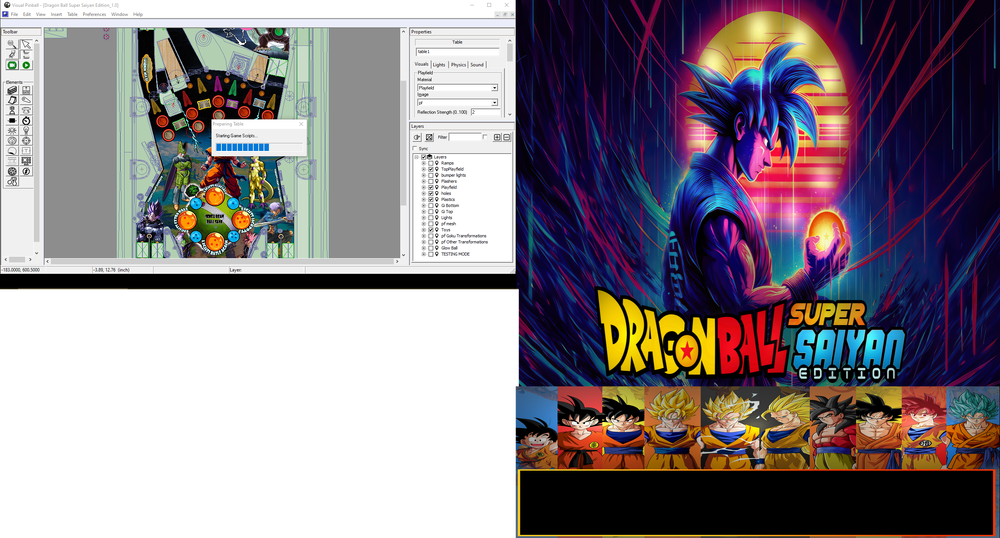Enable the Sync checkbox
The width and height of the screenshot is (1000, 538).
point(415,149)
